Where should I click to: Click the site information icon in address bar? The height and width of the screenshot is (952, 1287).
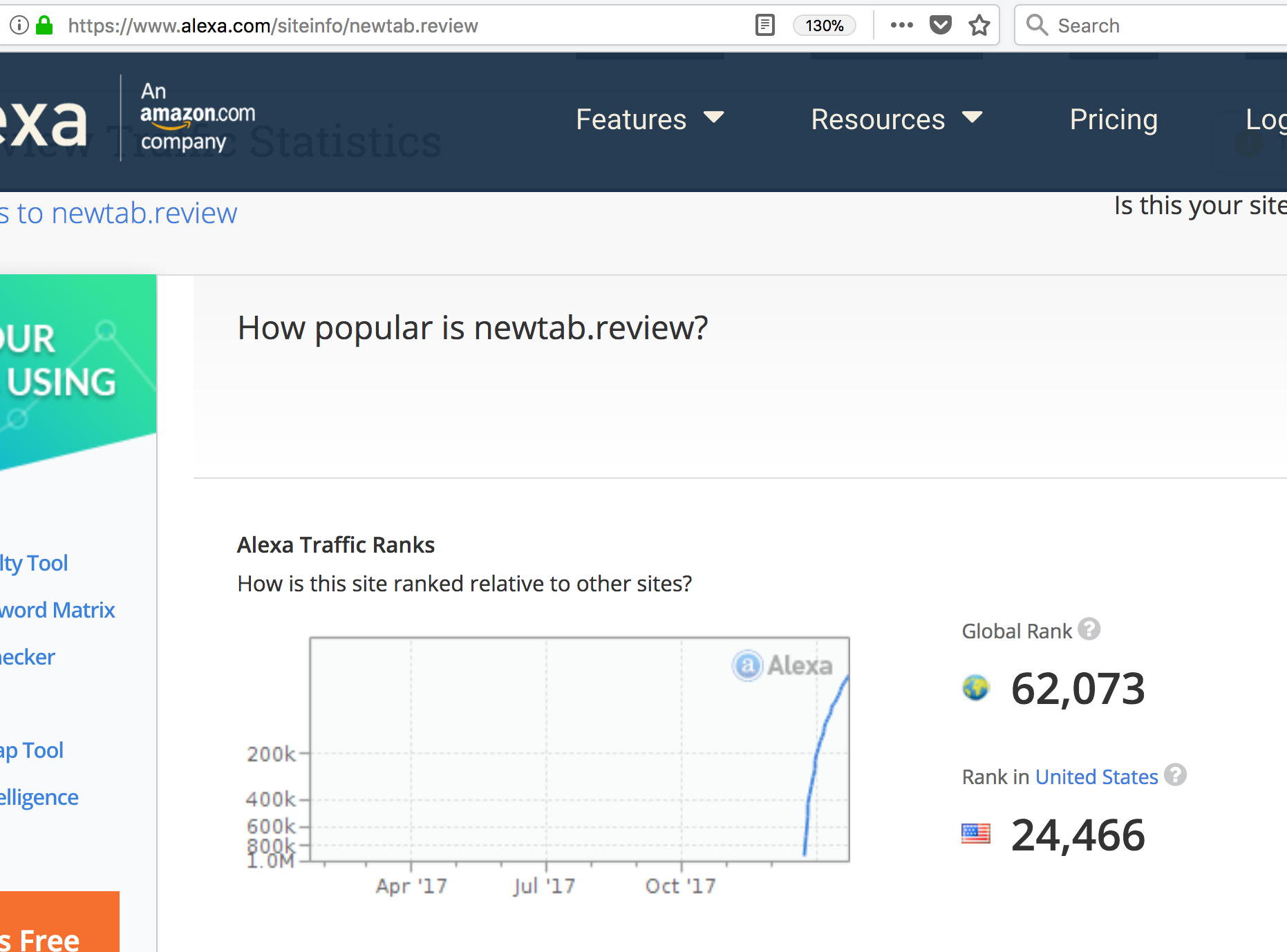point(19,26)
